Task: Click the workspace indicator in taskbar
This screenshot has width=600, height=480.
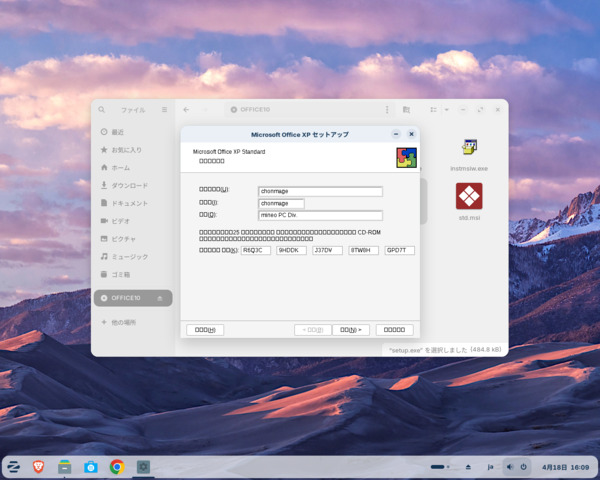Action: pyautogui.click(x=440, y=467)
